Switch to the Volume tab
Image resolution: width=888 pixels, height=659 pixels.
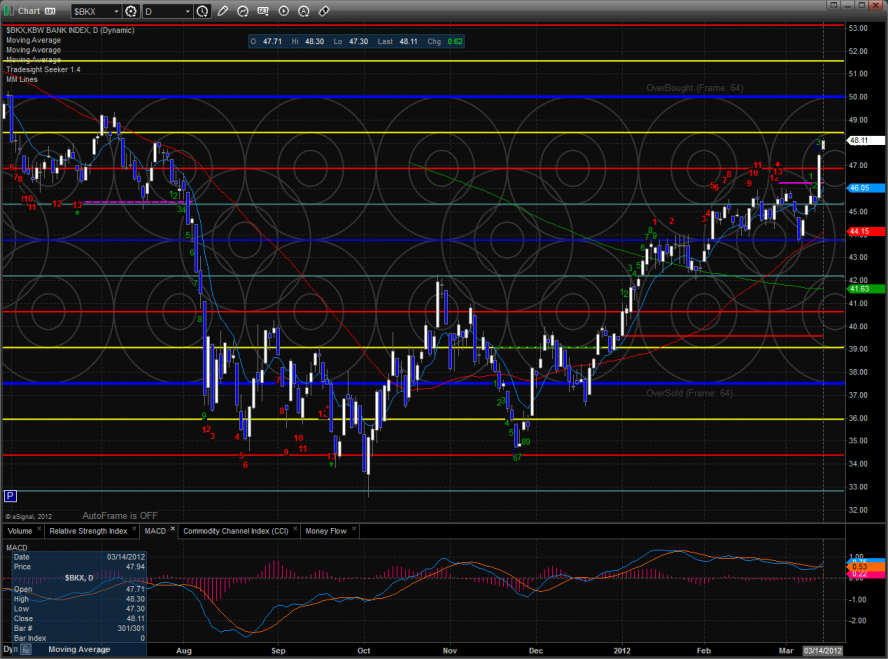coord(19,531)
